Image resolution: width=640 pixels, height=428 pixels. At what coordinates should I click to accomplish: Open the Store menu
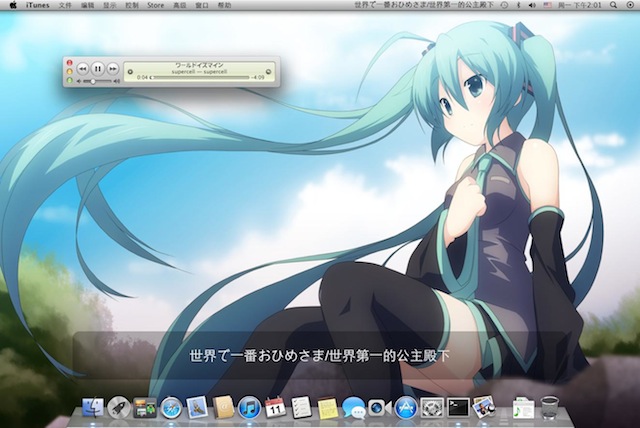click(155, 5)
